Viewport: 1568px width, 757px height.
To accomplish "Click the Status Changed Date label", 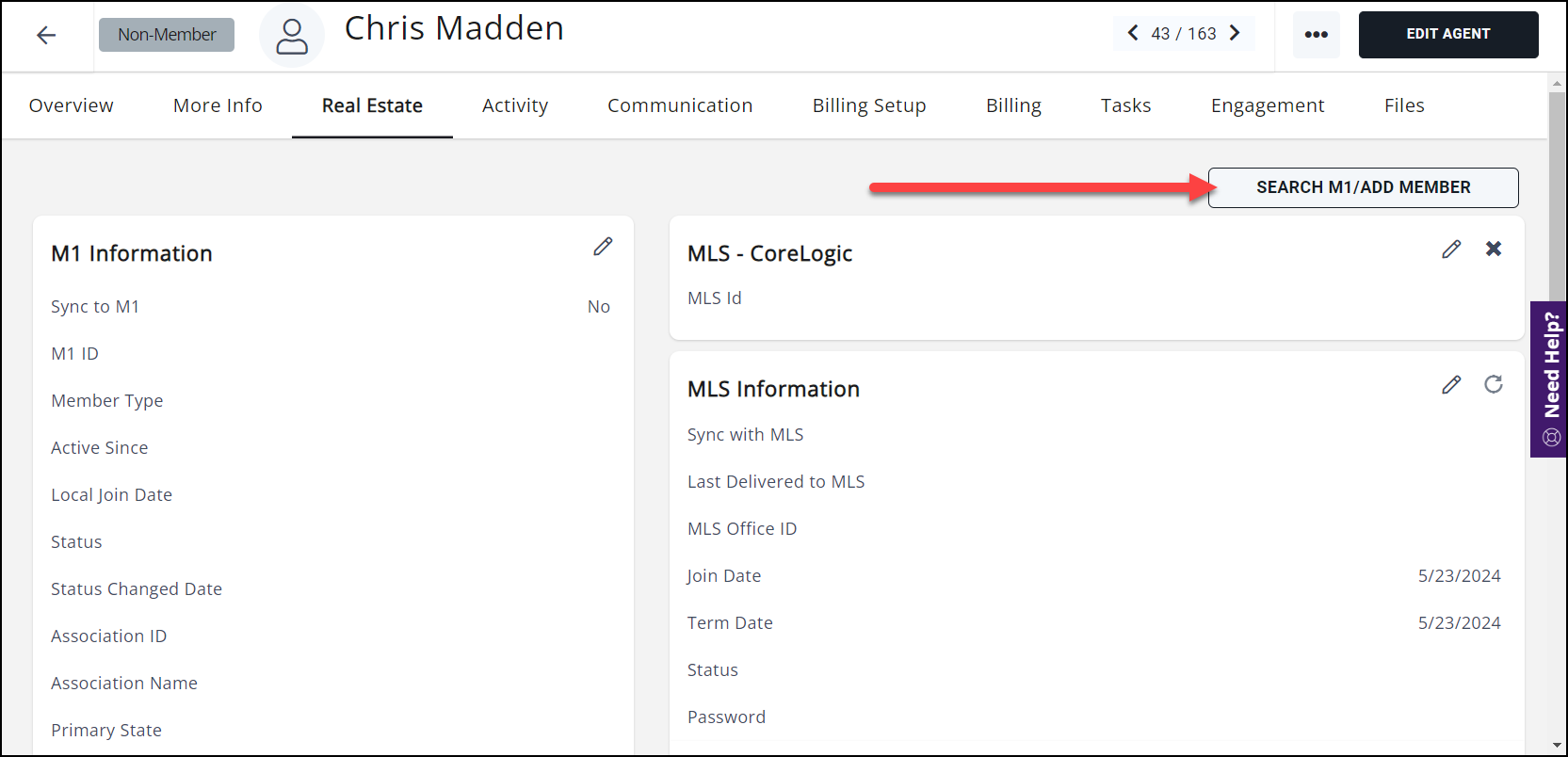I will click(137, 589).
